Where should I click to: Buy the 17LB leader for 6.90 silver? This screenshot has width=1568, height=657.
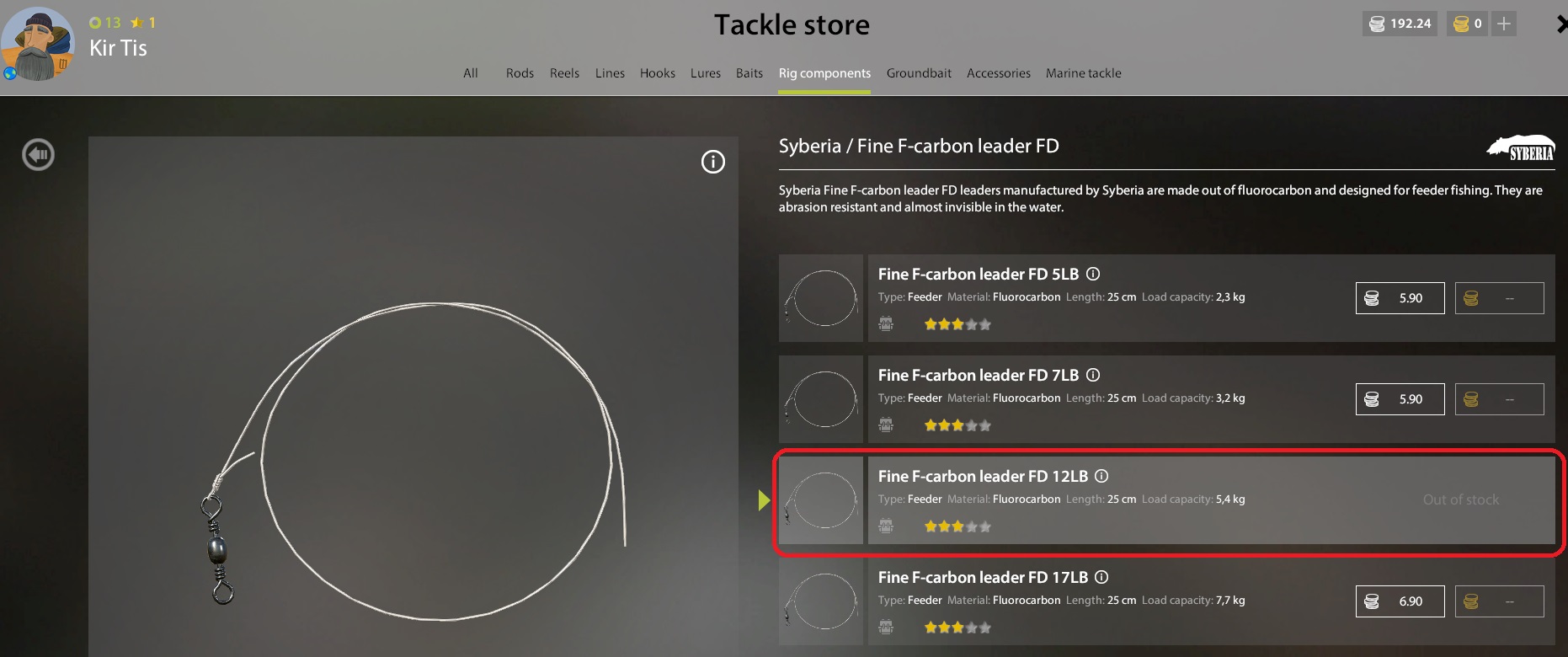coord(1400,601)
